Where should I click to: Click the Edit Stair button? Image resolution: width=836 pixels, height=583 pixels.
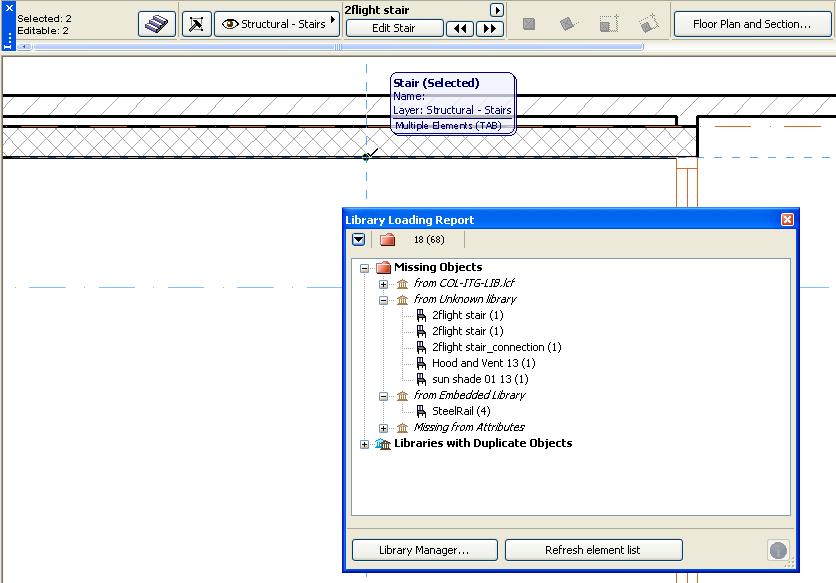pos(394,28)
